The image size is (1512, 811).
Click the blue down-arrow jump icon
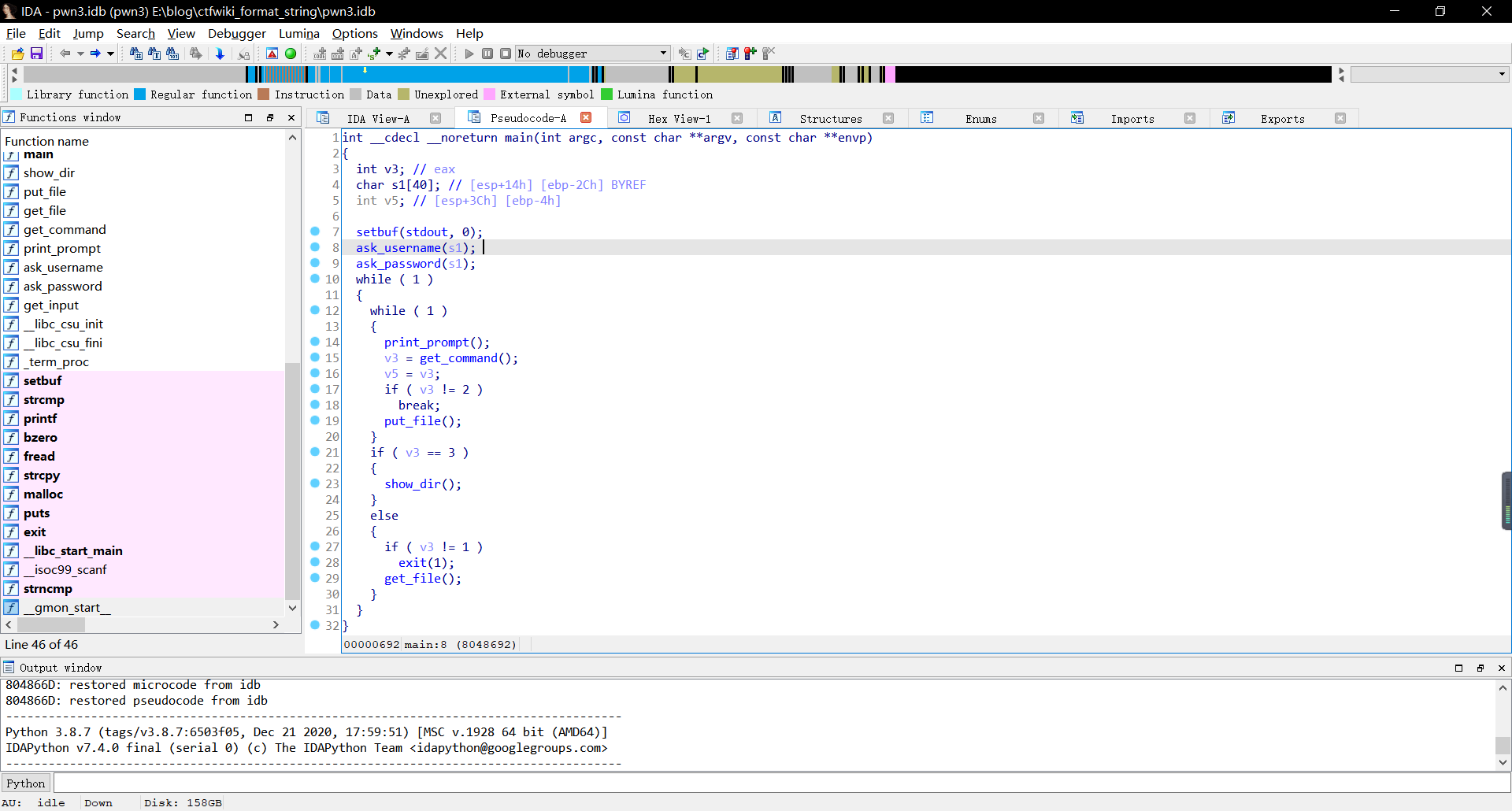[x=220, y=54]
